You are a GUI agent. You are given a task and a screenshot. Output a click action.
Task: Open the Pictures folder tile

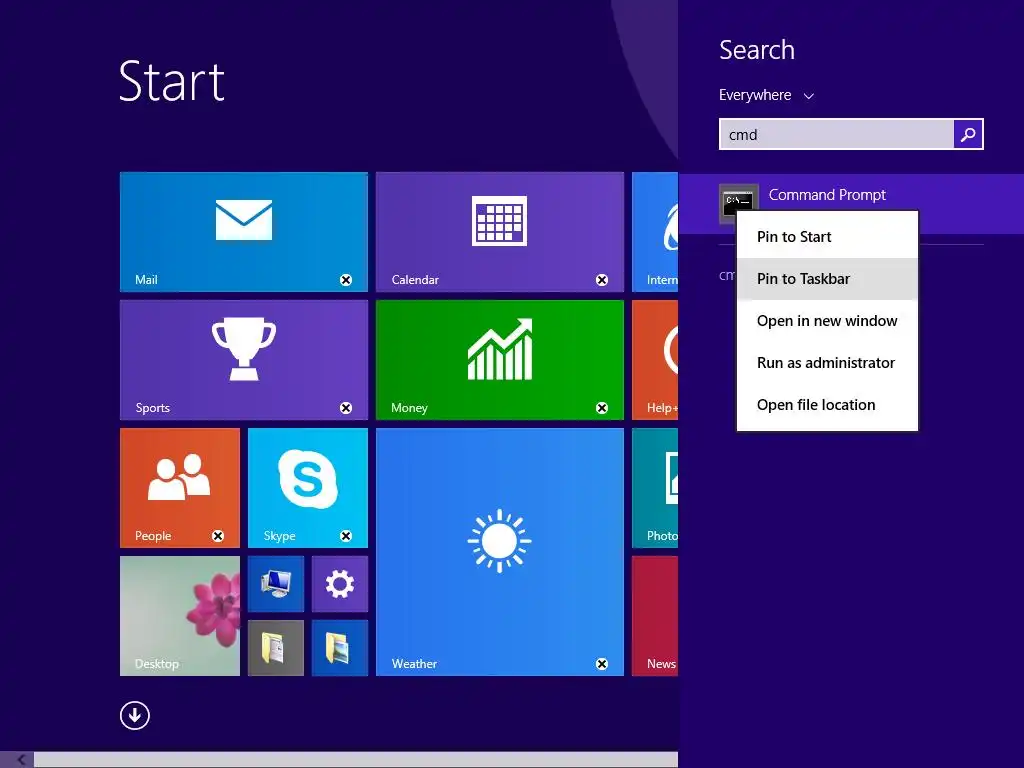click(340, 648)
